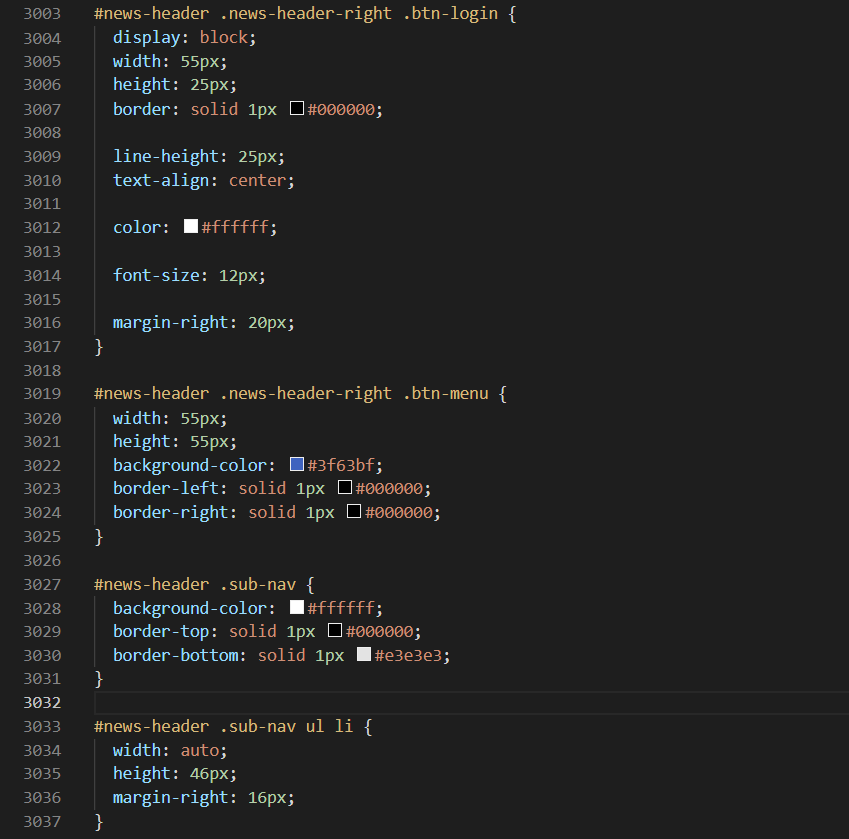849x839 pixels.
Task: Click the 'font-size' property
Action: (156, 276)
